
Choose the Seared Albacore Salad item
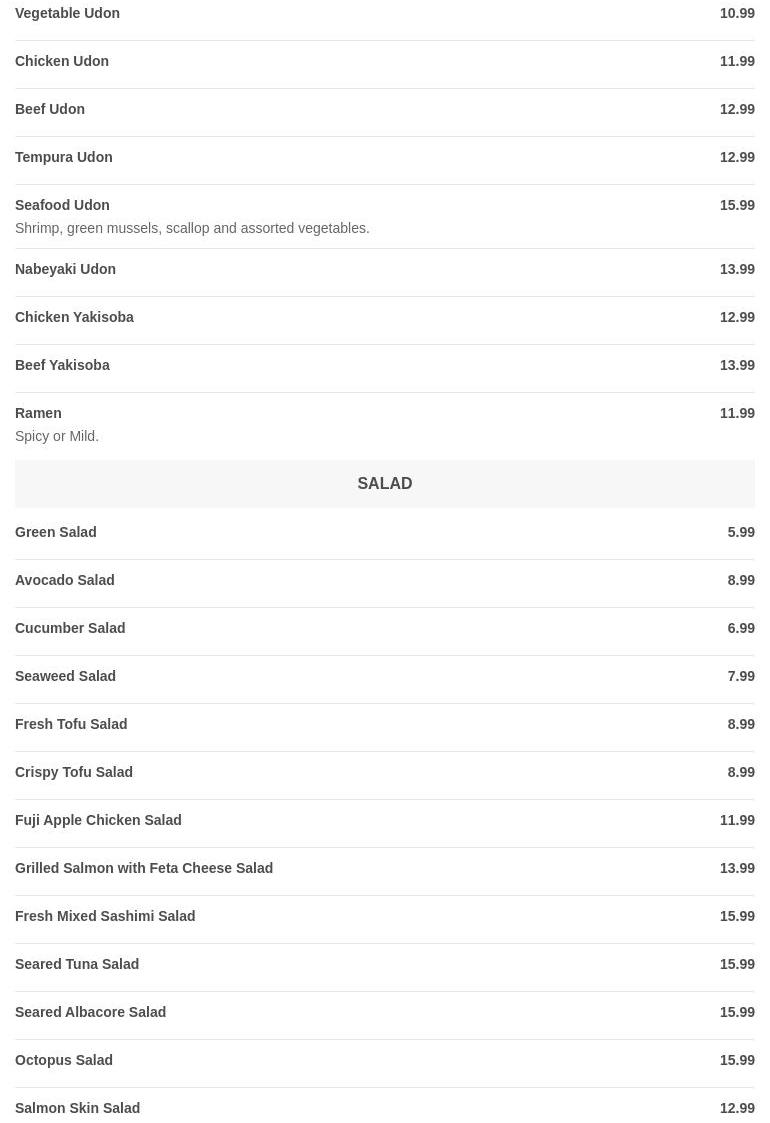[x=90, y=1012]
